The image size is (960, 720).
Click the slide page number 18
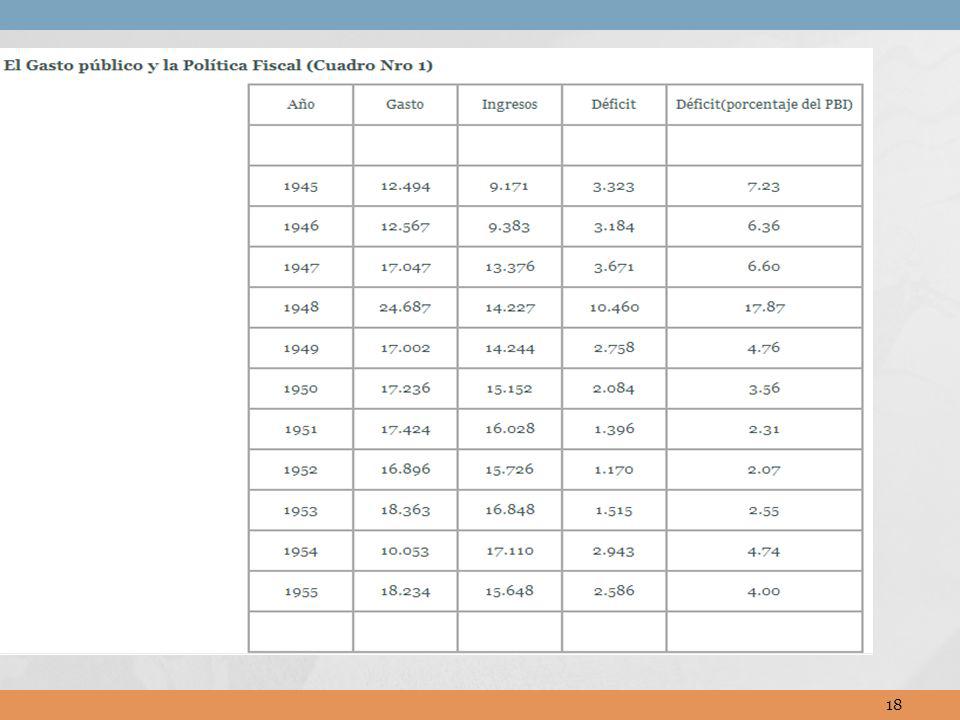[893, 705]
